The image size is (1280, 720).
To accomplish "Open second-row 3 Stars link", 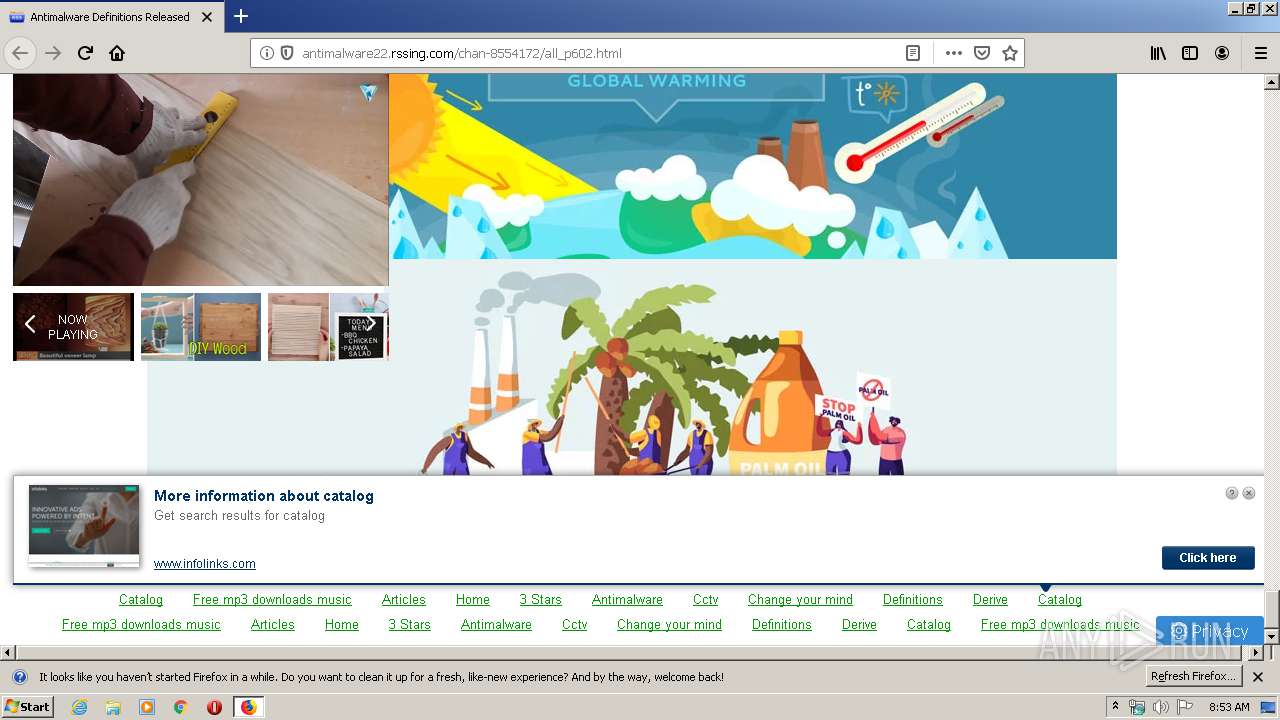I will coord(410,625).
